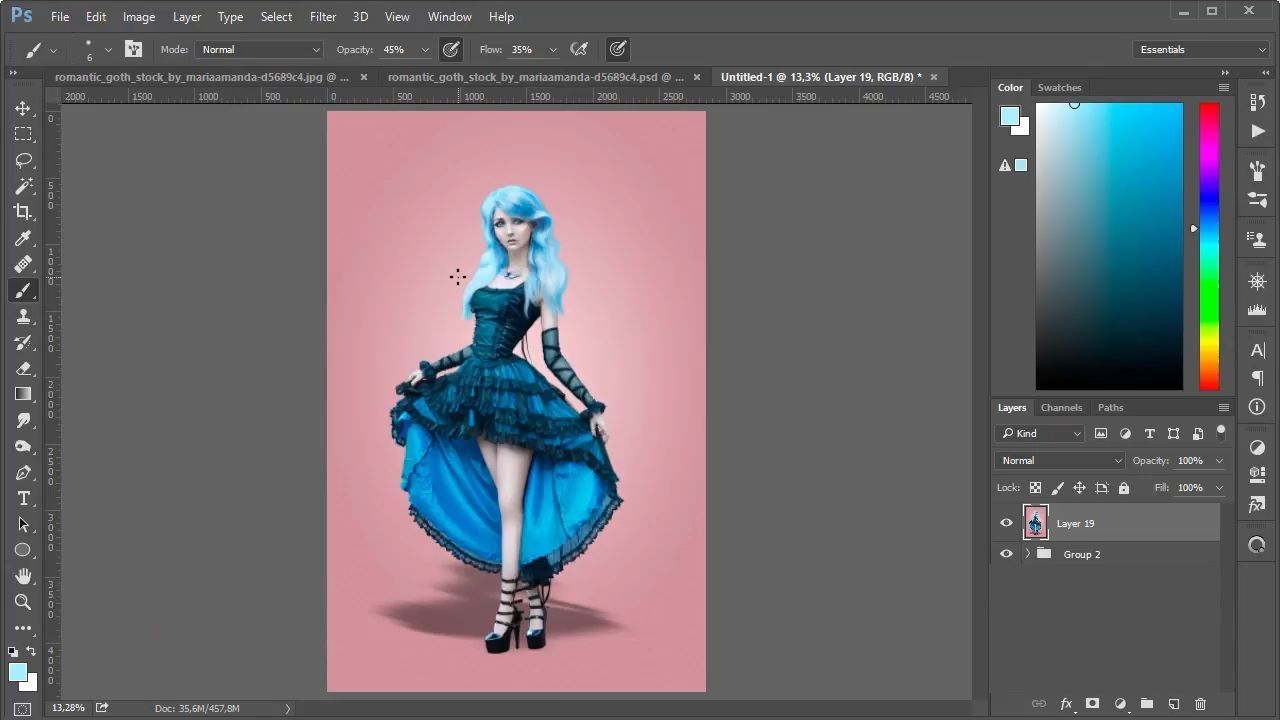
Task: Switch to the Swatches tab
Action: pyautogui.click(x=1059, y=88)
